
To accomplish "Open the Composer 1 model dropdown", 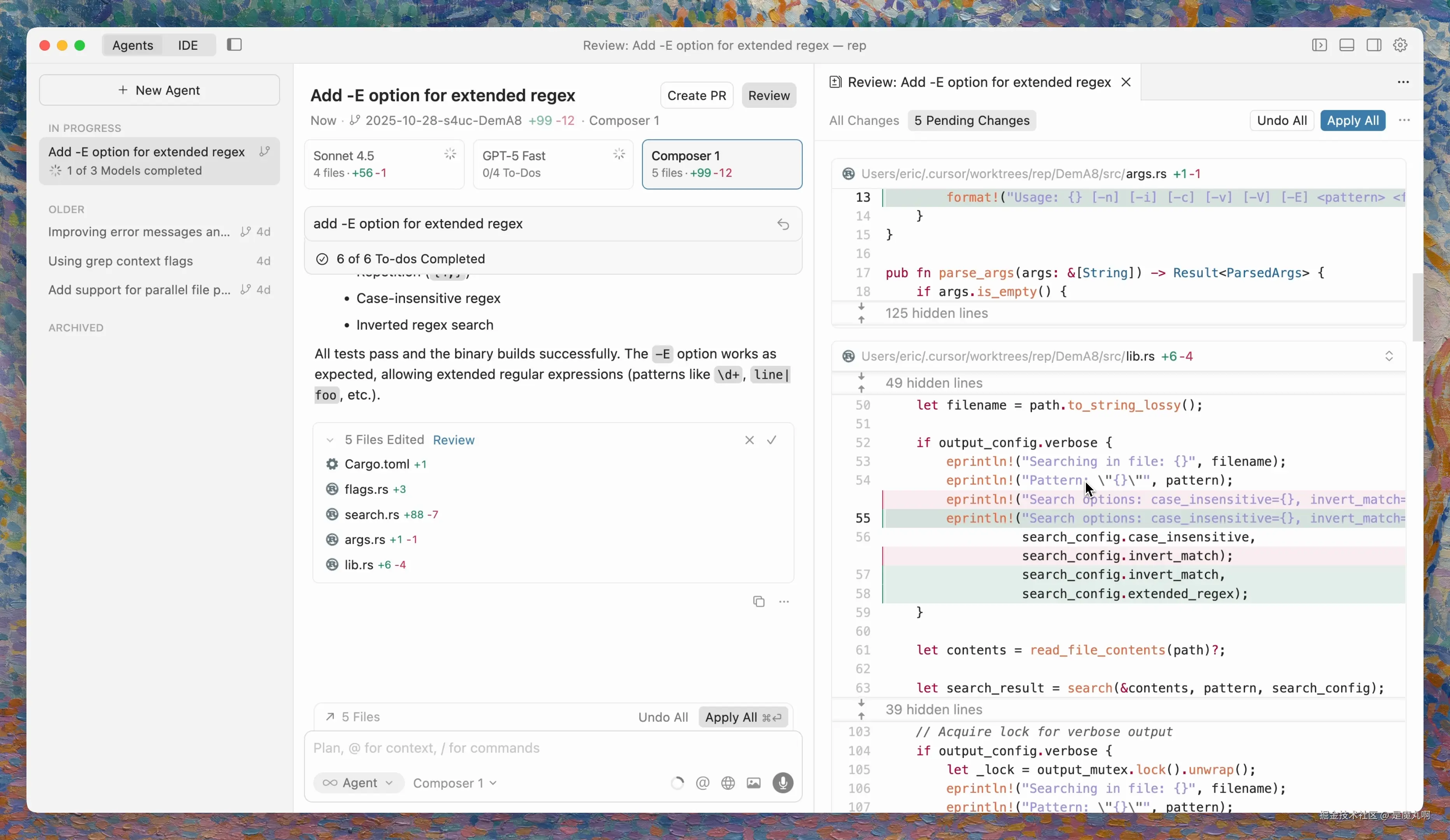I will (454, 783).
